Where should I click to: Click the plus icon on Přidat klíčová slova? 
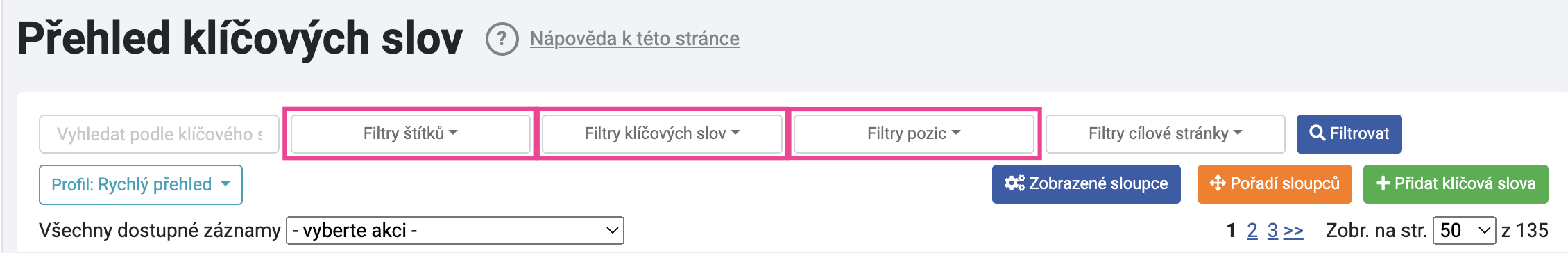click(1383, 183)
